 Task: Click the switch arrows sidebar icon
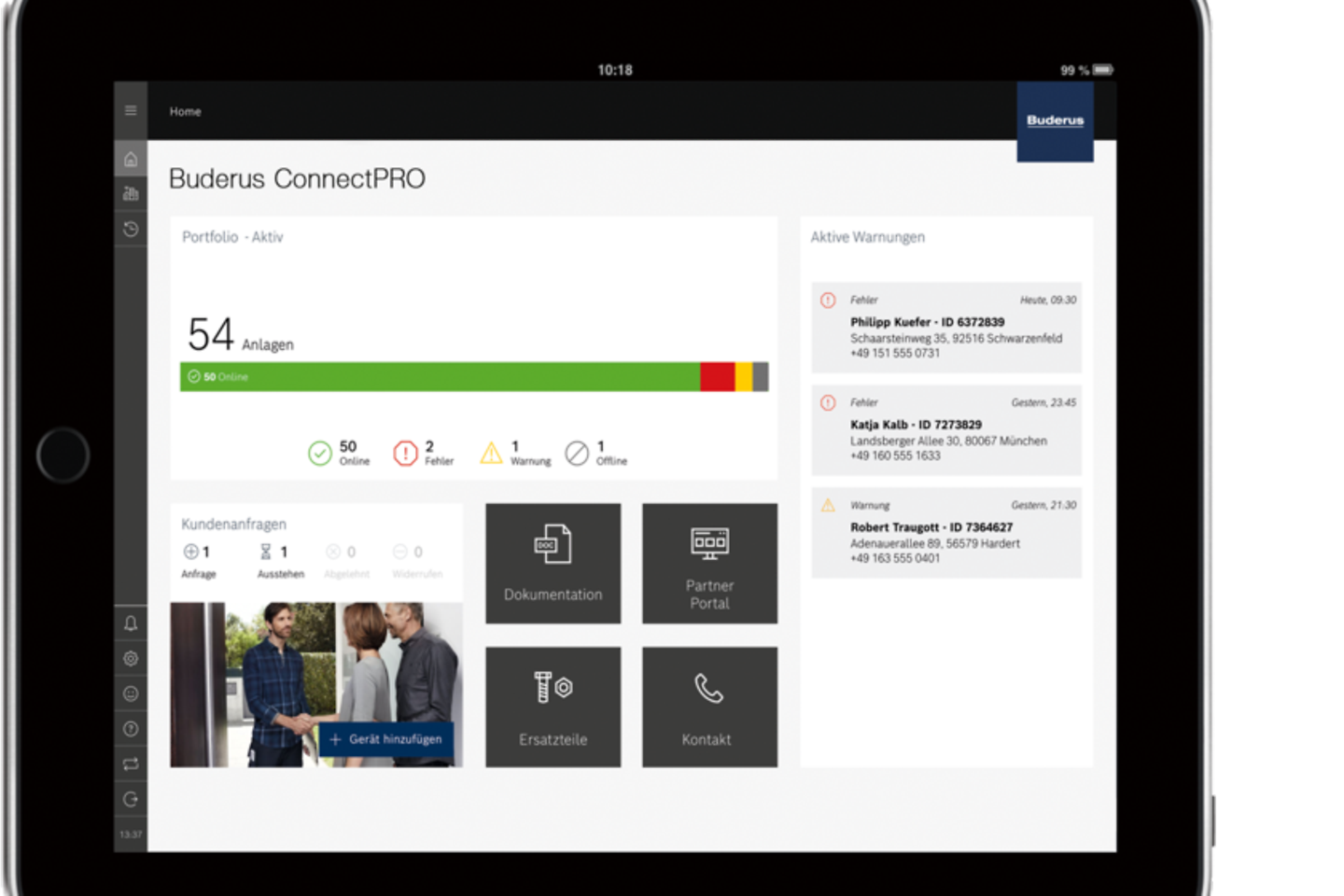pyautogui.click(x=131, y=763)
